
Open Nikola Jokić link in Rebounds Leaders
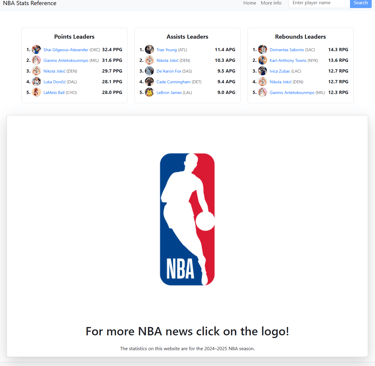(x=281, y=82)
